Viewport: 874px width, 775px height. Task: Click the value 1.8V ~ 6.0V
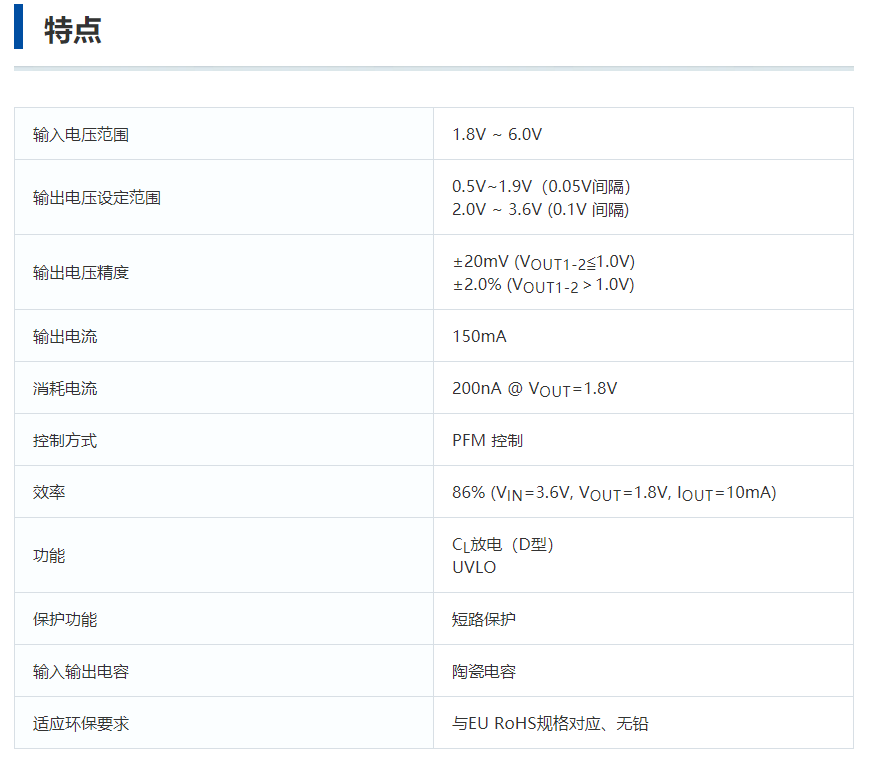pos(494,134)
